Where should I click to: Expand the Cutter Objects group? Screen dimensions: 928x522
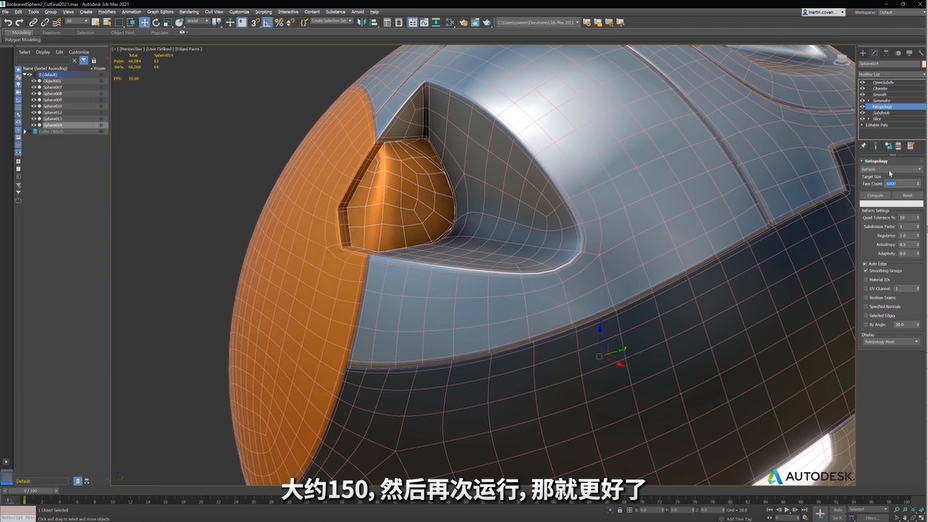[x=25, y=131]
